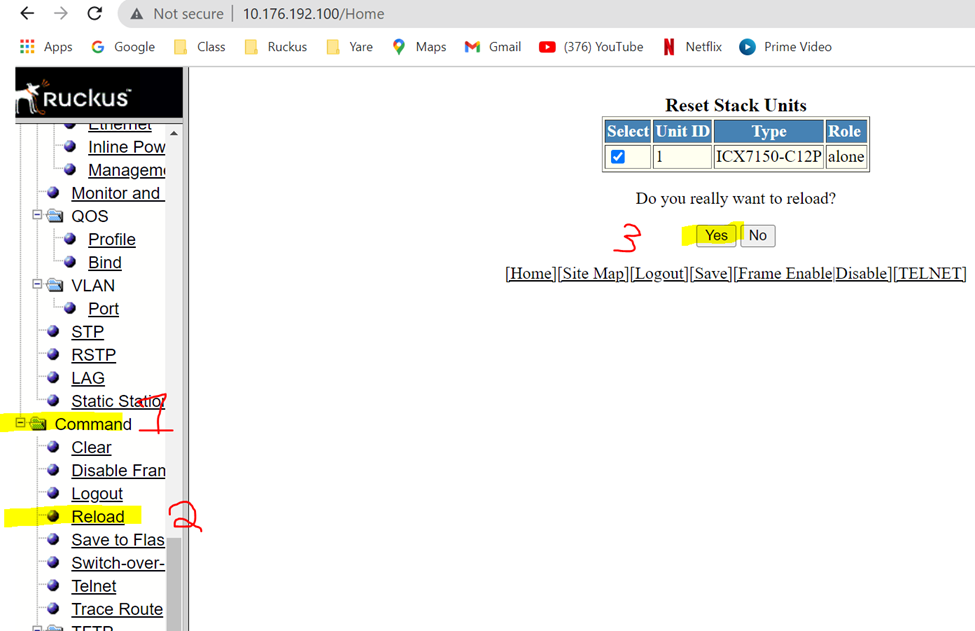Click the navigation tree scrollbar thumb
Viewport: 975px width, 631px height.
tap(174, 584)
